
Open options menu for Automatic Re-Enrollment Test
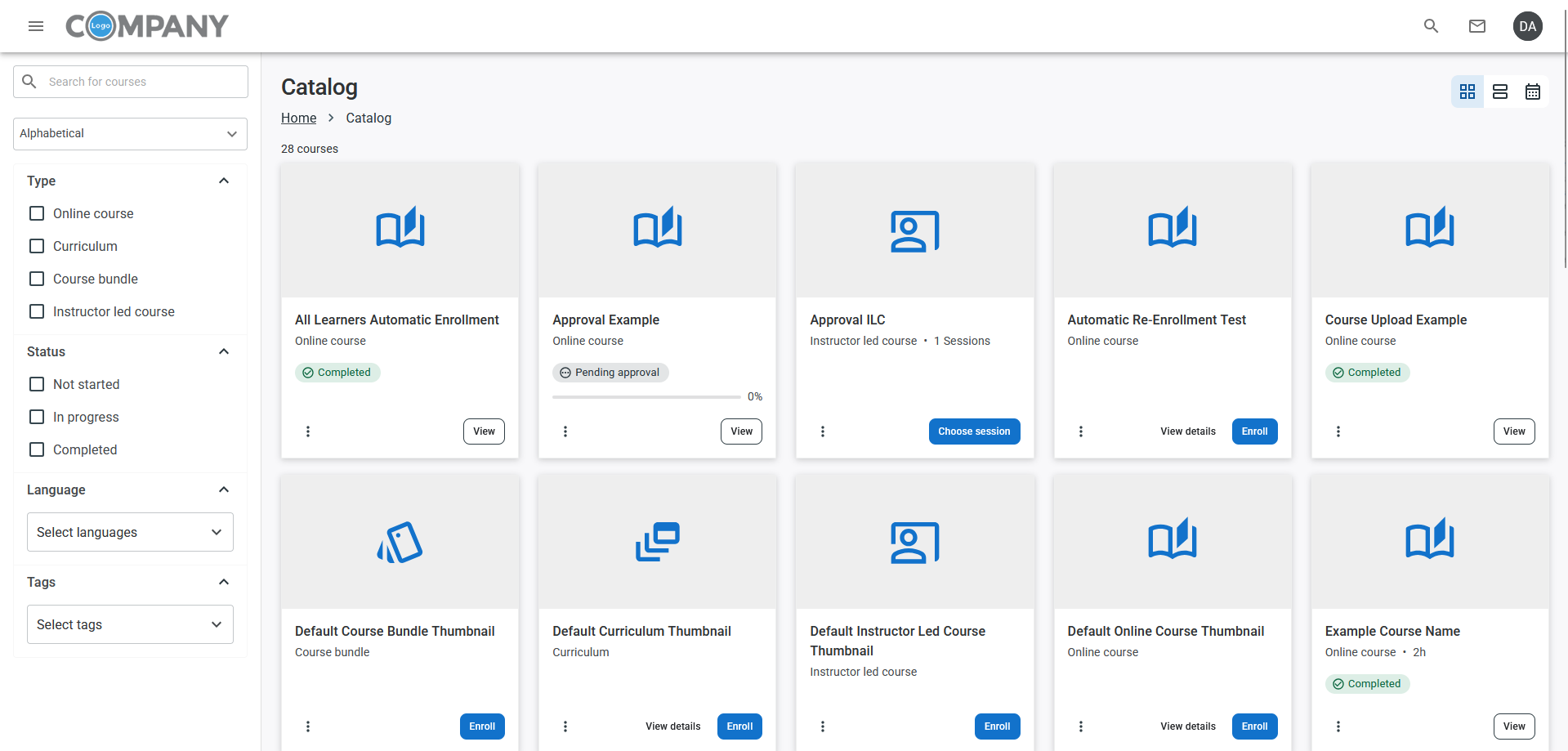(1081, 431)
